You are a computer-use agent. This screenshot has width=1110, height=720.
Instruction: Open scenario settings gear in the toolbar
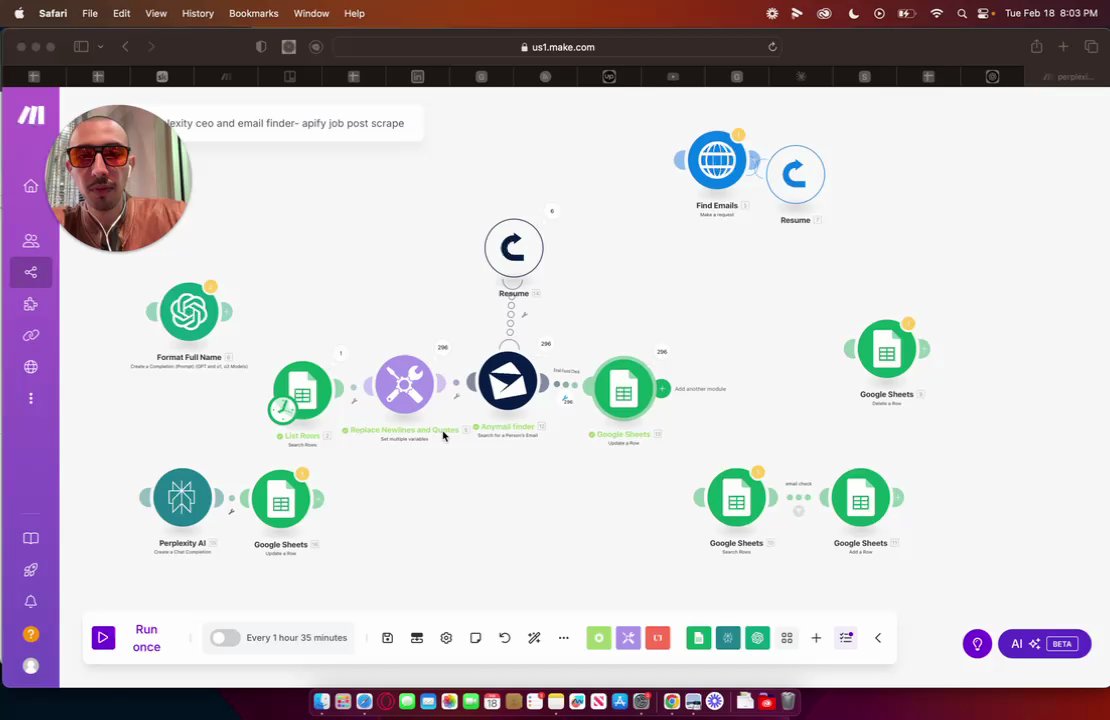pyautogui.click(x=446, y=638)
